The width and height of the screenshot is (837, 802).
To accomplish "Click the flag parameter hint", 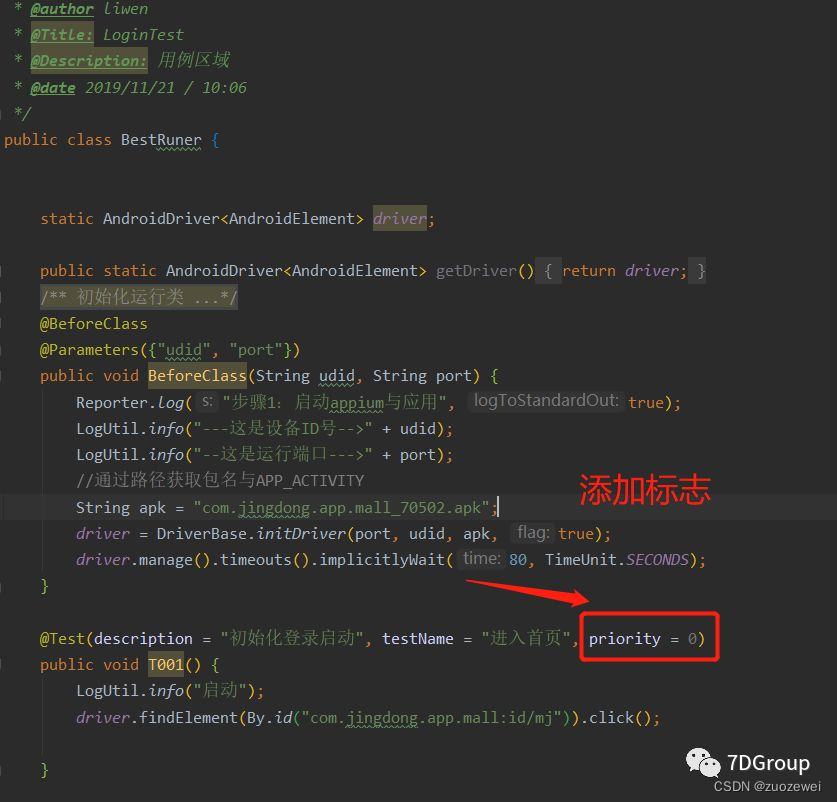I will pos(533,533).
